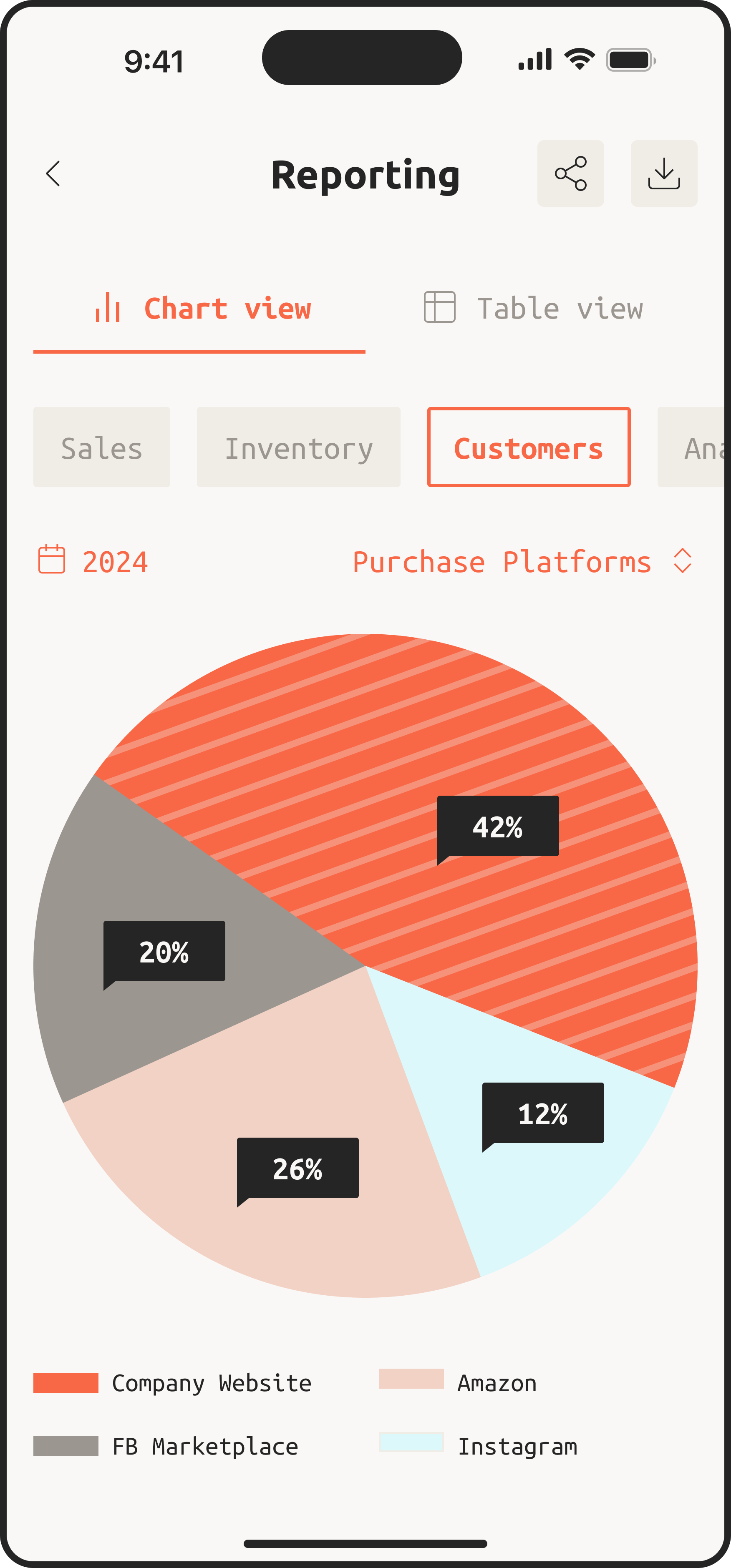Toggle the Inventory filter chip

(298, 447)
